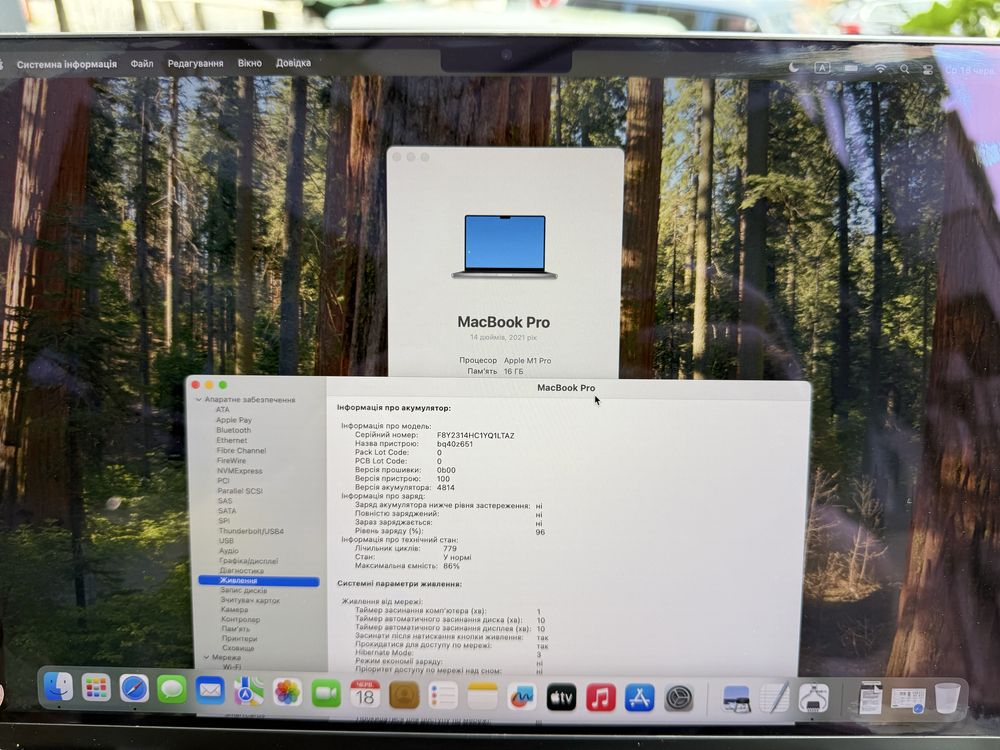1000x750 pixels.
Task: Open Calendar showing date 18 in Dock
Action: click(365, 694)
